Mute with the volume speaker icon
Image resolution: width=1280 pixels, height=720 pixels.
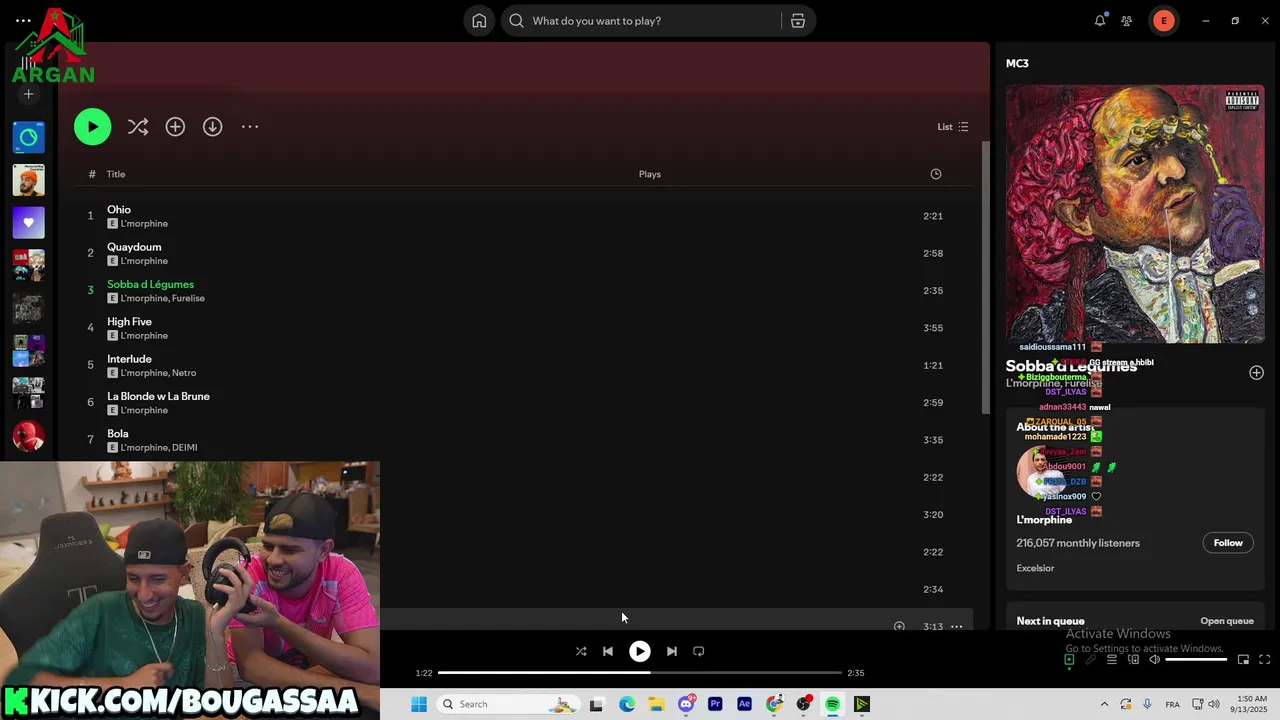[x=1154, y=659]
